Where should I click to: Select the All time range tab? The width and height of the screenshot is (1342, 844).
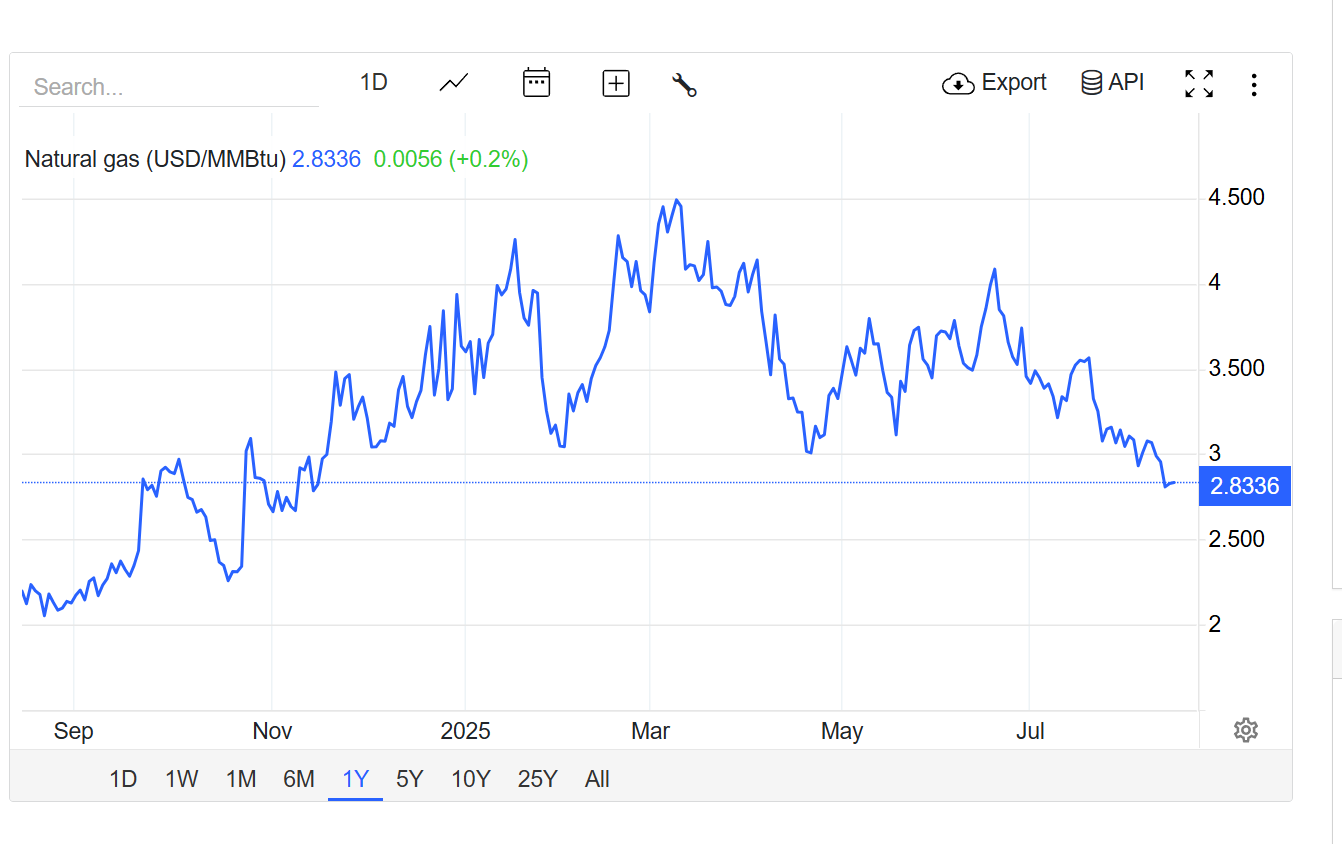(597, 779)
